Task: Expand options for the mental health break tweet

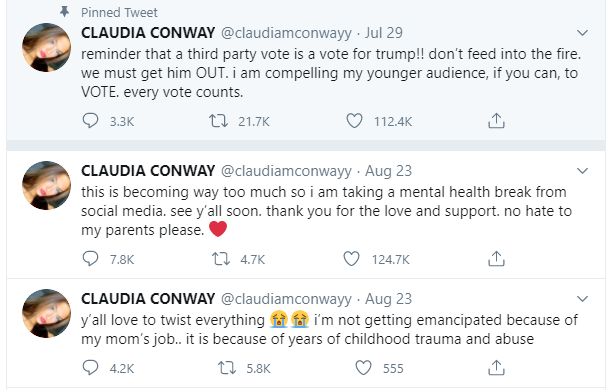Action: tap(582, 171)
